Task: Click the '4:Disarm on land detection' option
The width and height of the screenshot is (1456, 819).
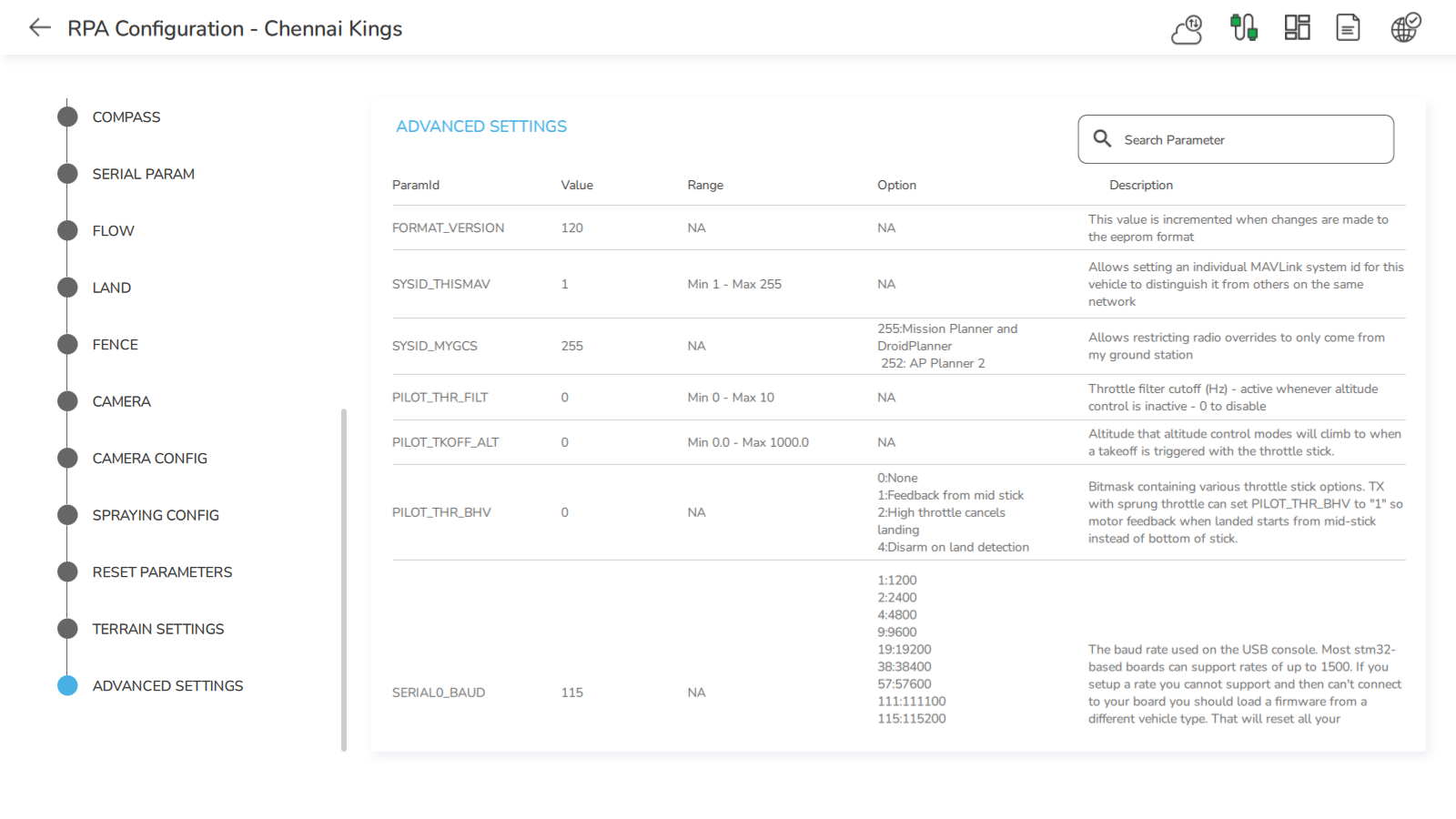Action: tap(953, 547)
